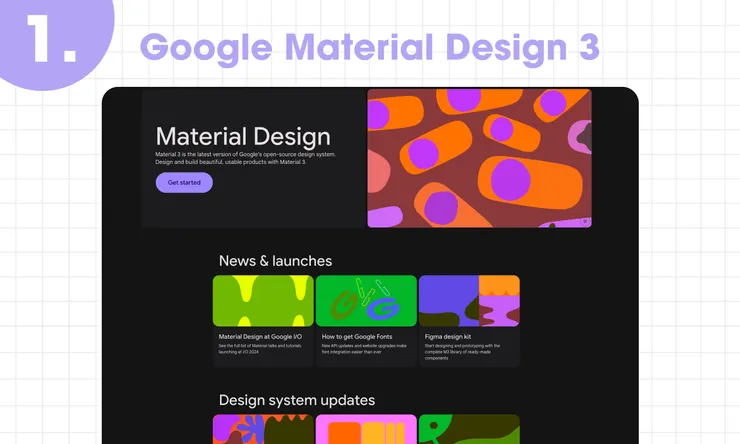The height and width of the screenshot is (444, 740).
Task: Click the Figma design kit title
Action: pos(448,337)
